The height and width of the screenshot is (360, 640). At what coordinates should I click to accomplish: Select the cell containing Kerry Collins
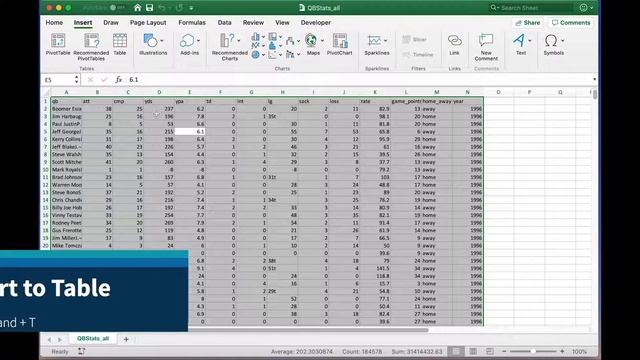click(x=67, y=139)
